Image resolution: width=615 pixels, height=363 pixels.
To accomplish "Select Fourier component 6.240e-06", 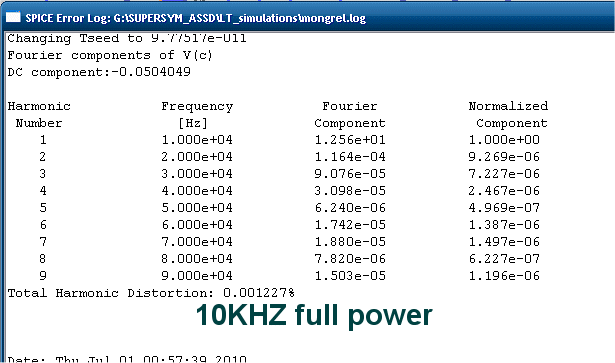I will (350, 208).
